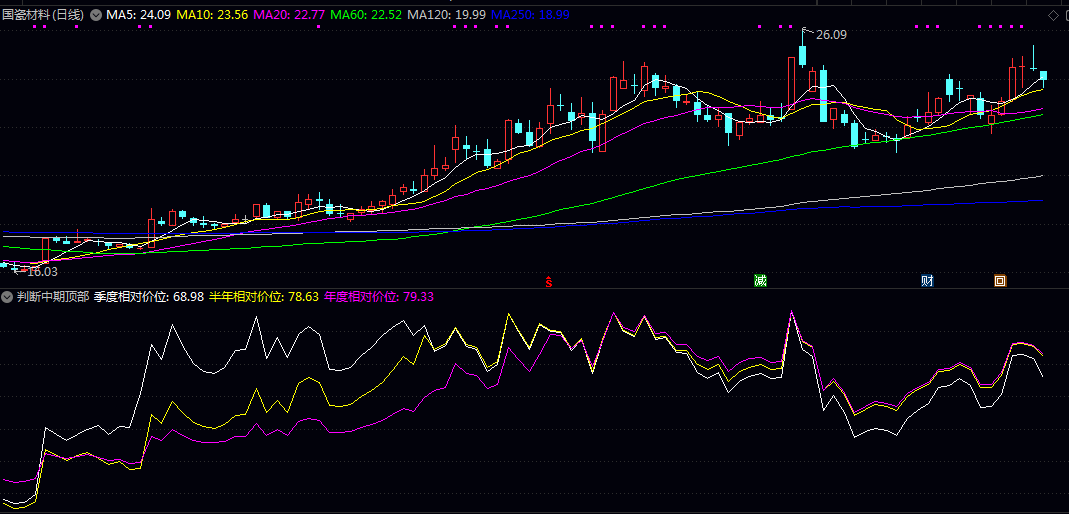Screen dimensions: 1069x514
Task: Open main chart indicator dropdown beside 日线
Action: tap(96, 14)
